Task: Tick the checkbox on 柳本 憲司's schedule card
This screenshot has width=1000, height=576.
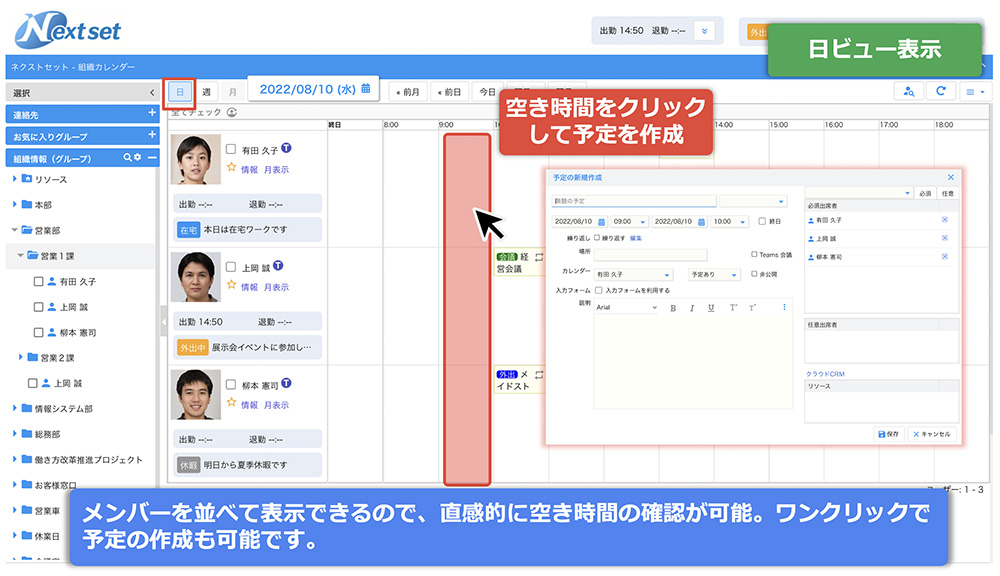Action: pos(231,385)
